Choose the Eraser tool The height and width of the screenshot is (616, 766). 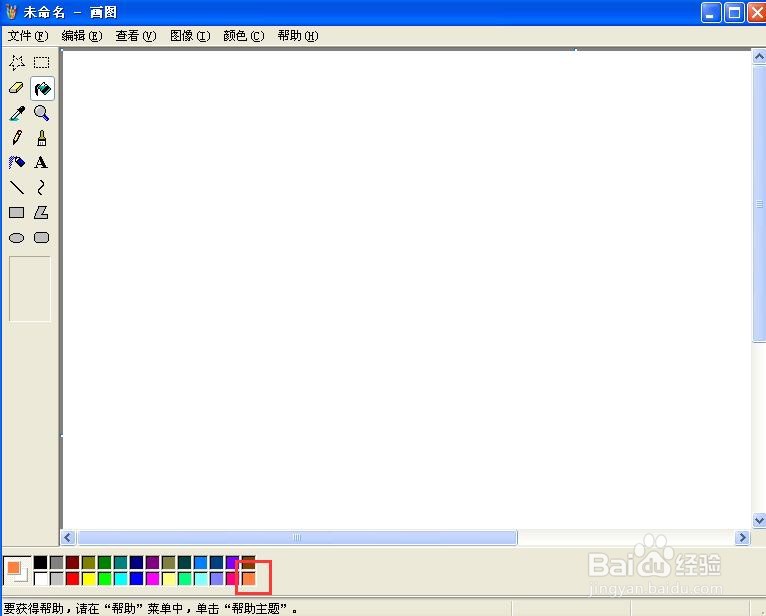pyautogui.click(x=17, y=88)
